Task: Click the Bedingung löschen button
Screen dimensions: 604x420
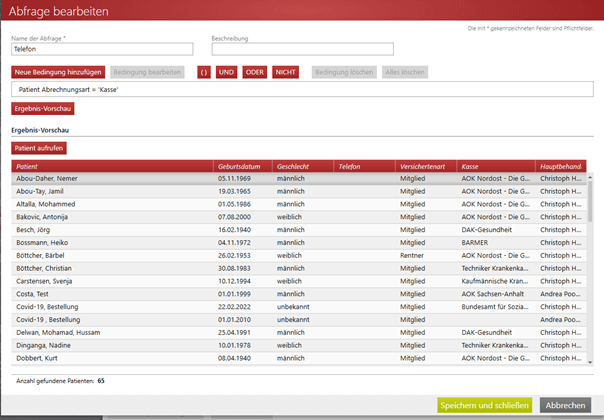Action: coord(344,72)
